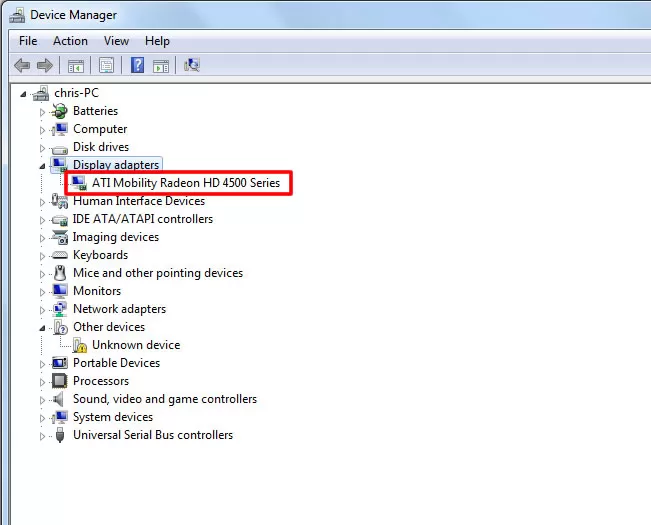
Task: Collapse the Display adapters node
Action: [x=42, y=166]
